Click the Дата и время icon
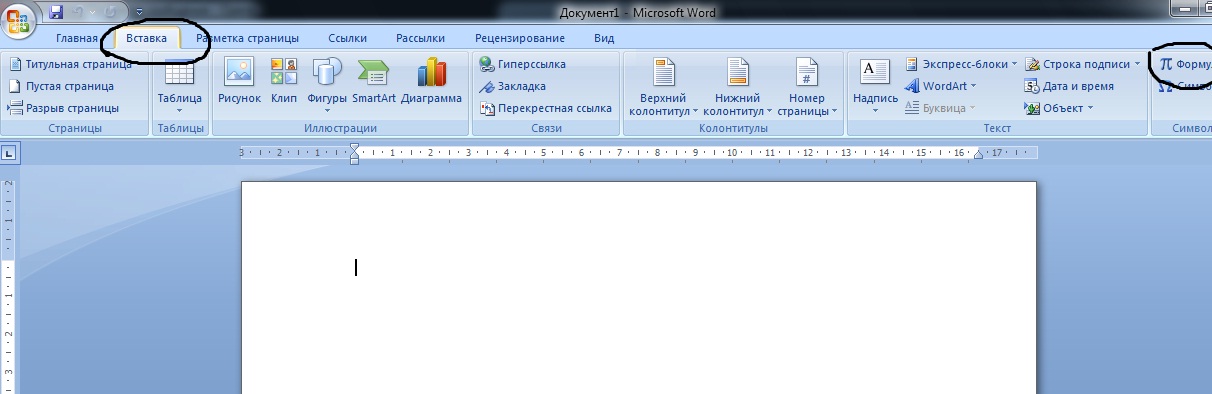 [1032, 86]
